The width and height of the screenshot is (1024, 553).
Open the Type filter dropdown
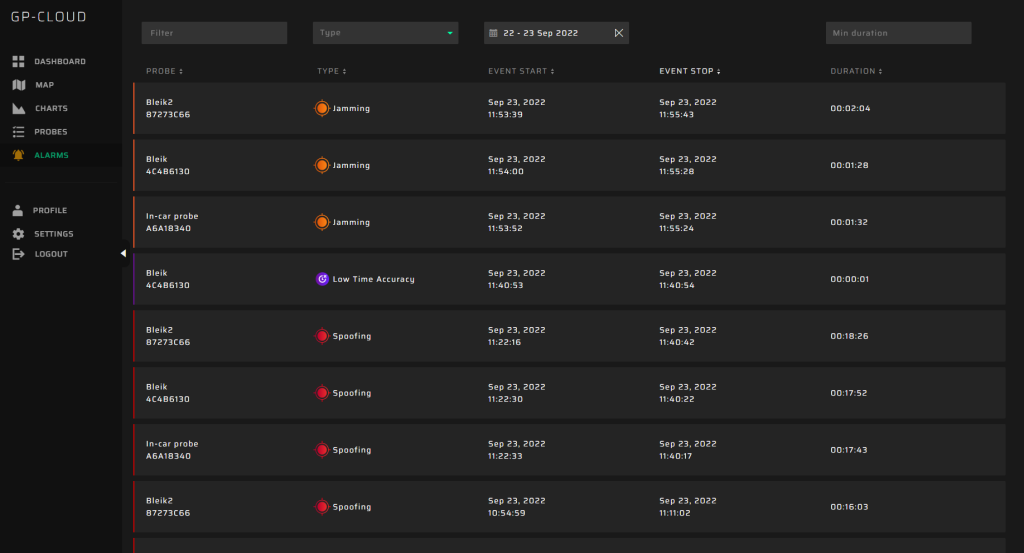(385, 33)
